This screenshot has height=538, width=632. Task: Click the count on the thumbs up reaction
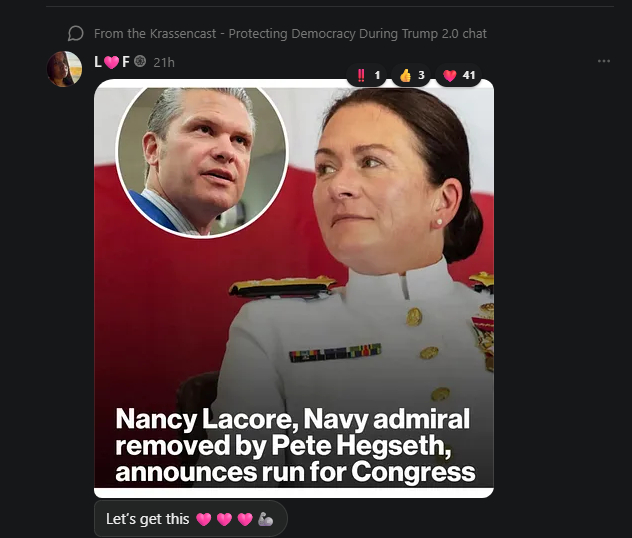click(x=421, y=75)
